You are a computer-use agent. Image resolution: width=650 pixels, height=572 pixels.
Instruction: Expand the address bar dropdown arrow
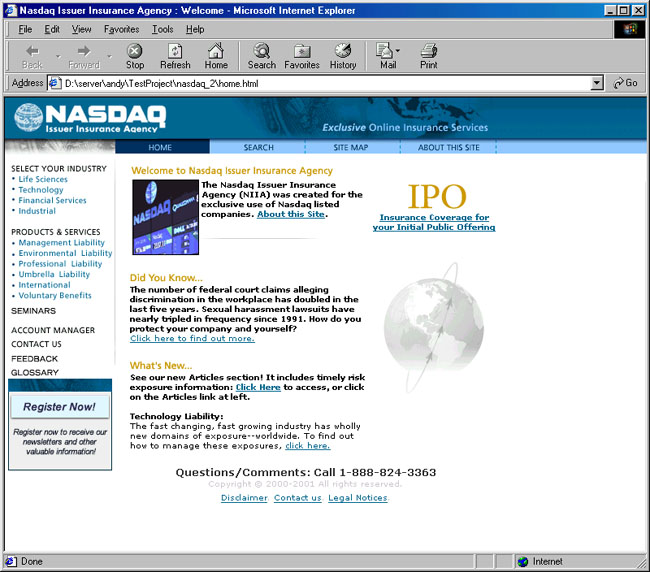click(597, 84)
